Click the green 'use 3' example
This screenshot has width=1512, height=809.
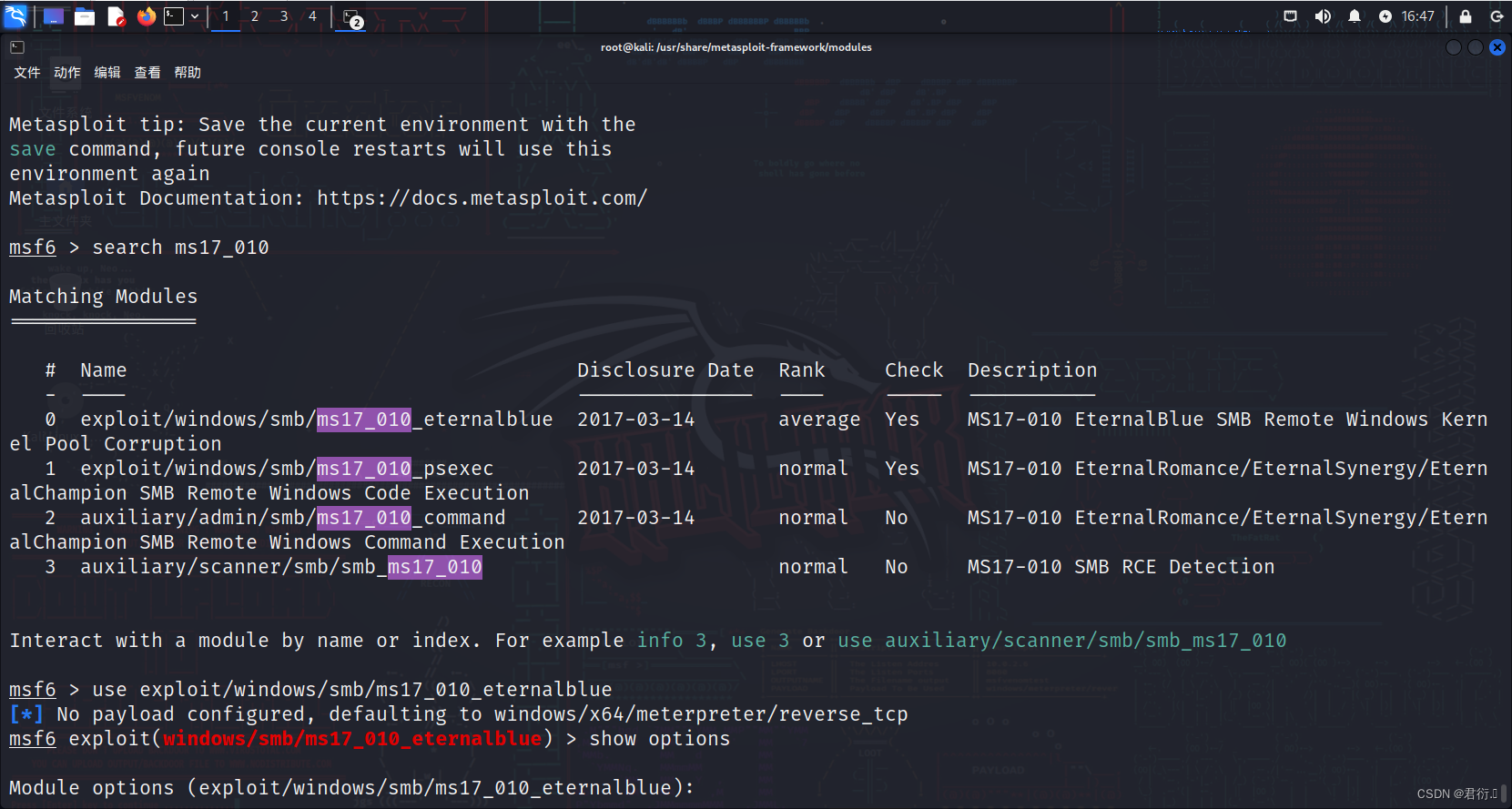coord(760,641)
